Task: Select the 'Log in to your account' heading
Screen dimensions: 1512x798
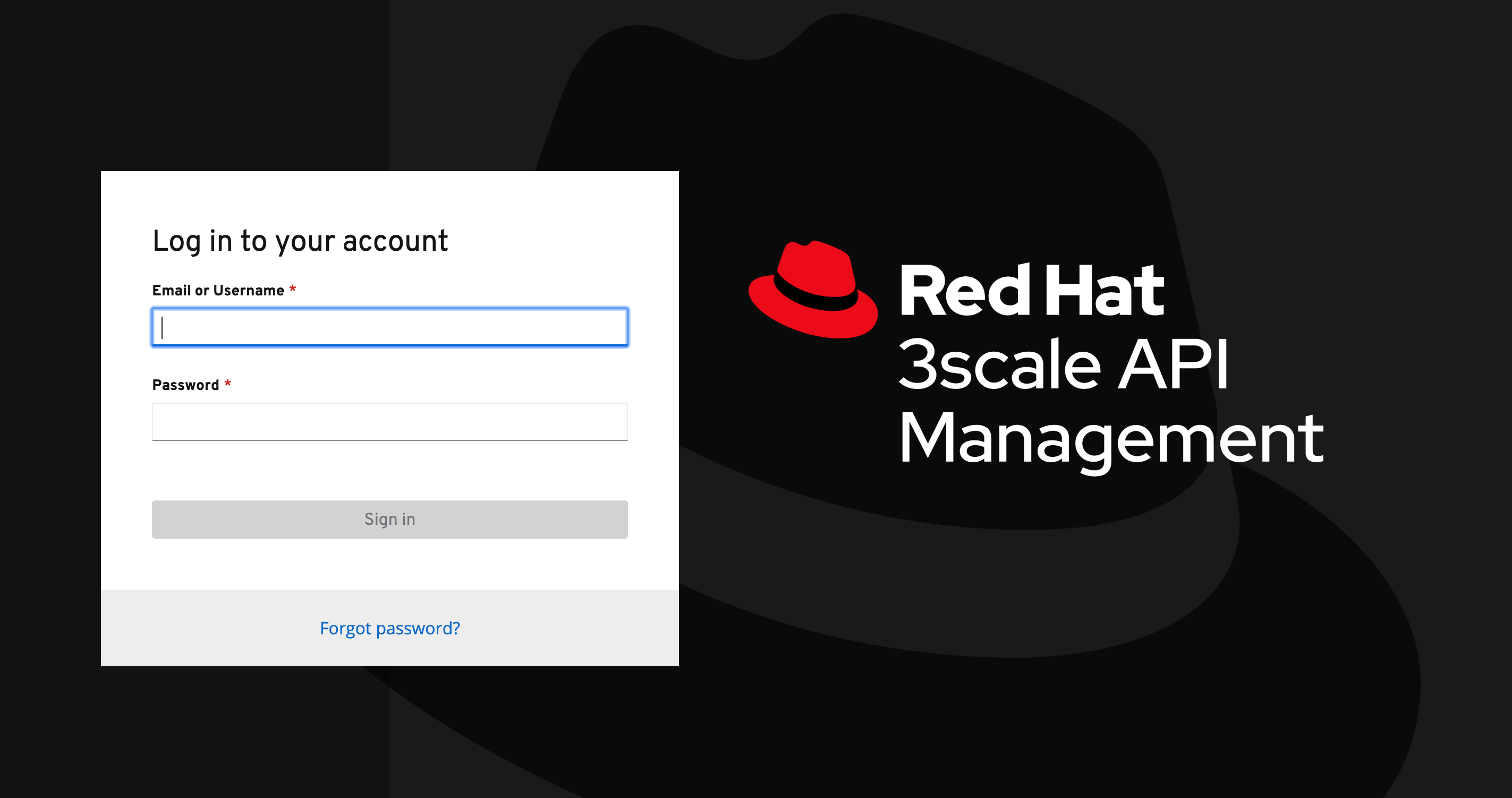Action: (x=300, y=241)
